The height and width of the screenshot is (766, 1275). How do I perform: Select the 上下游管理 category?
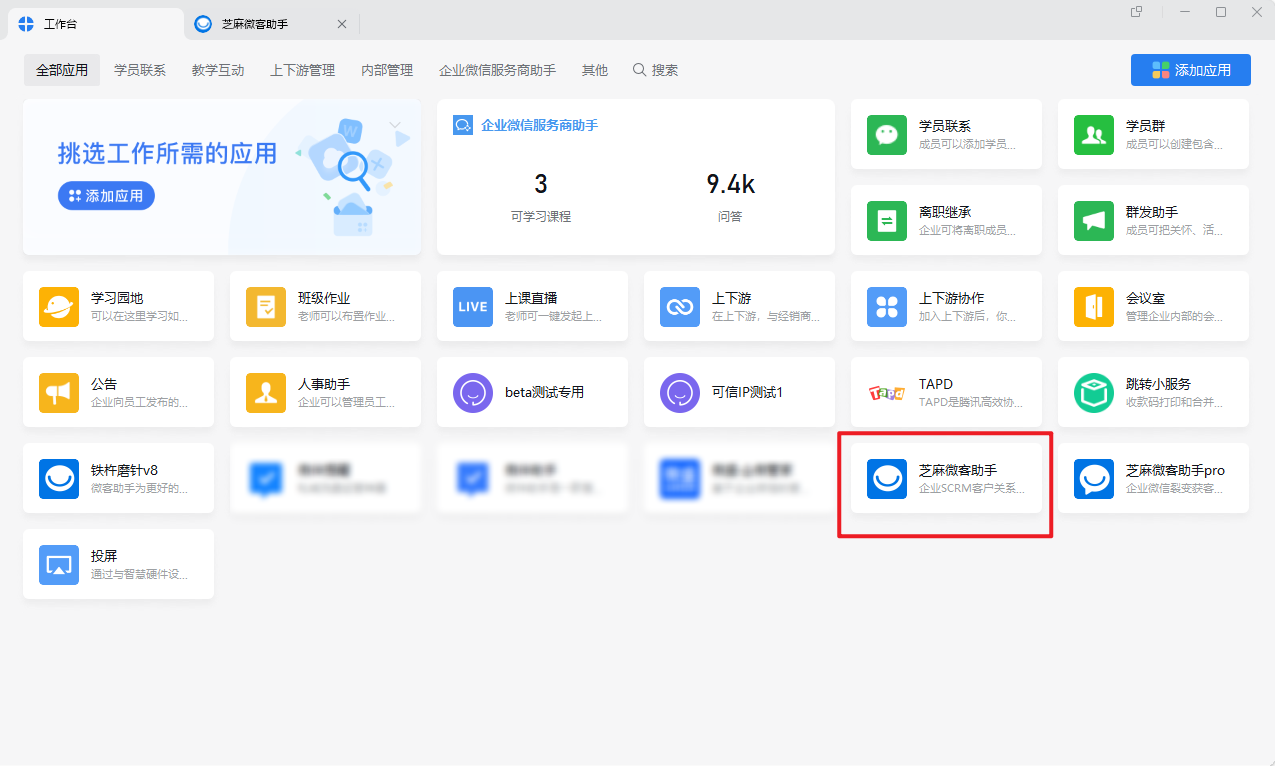pyautogui.click(x=302, y=70)
